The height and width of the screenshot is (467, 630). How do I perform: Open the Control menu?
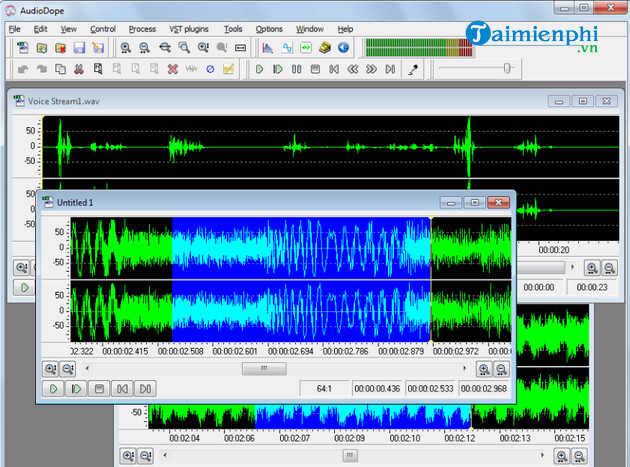[x=103, y=29]
